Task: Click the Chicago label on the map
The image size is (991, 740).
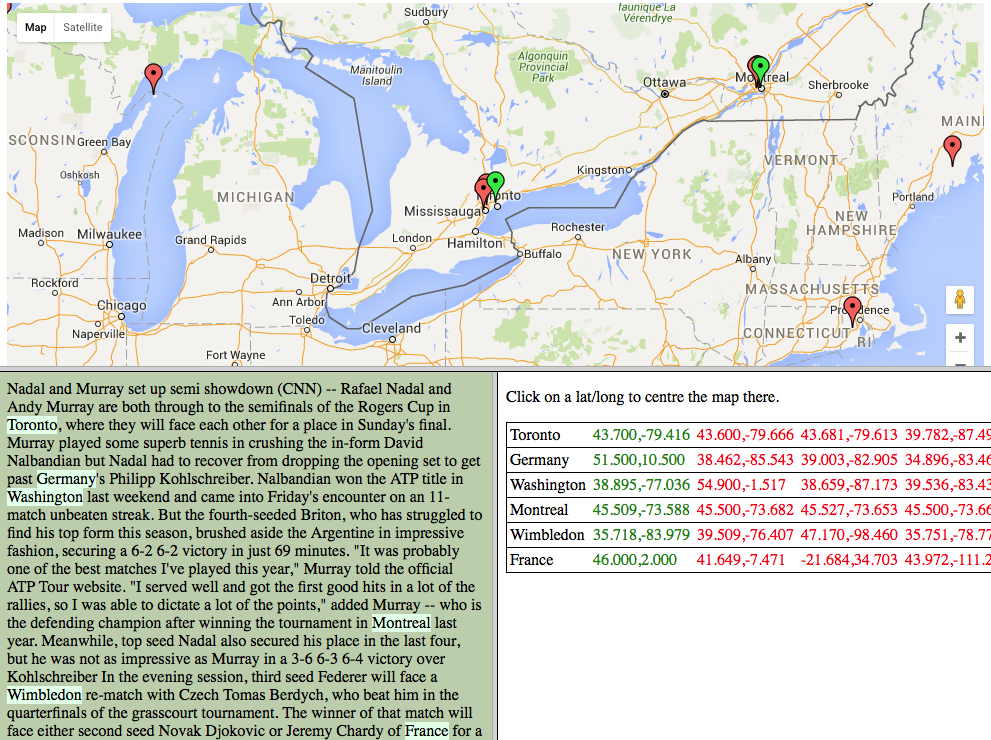Action: (122, 305)
